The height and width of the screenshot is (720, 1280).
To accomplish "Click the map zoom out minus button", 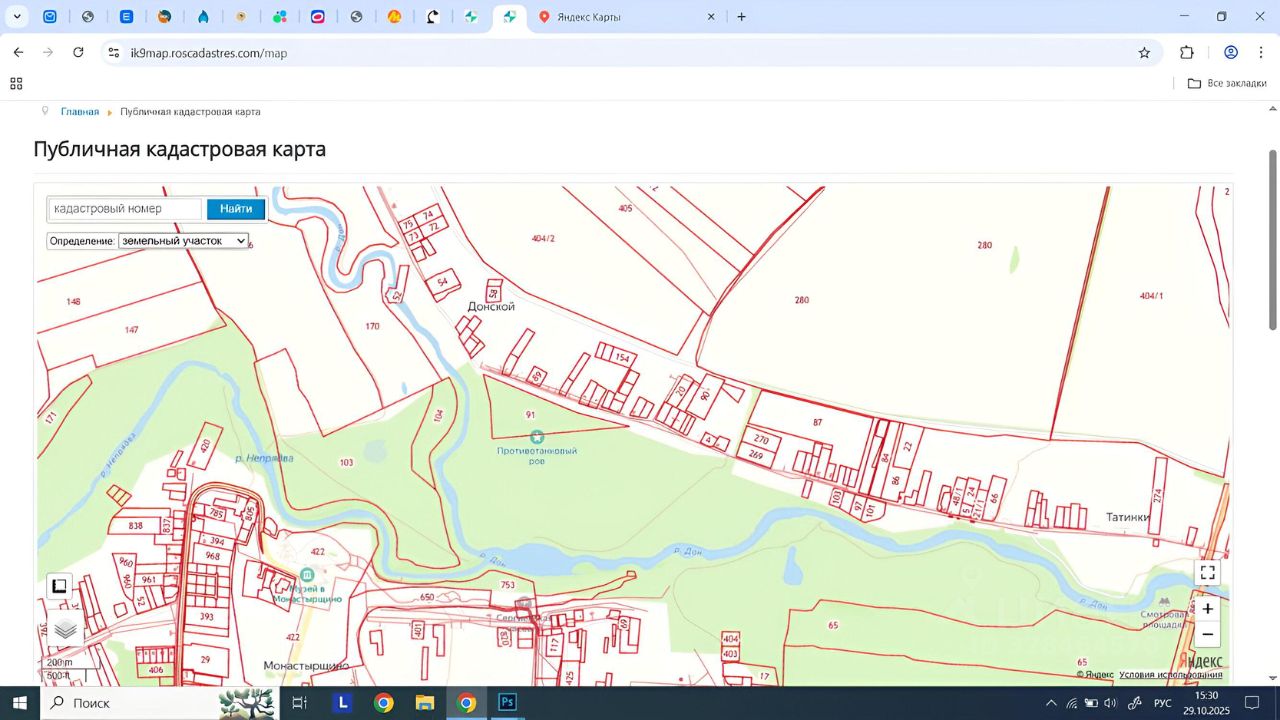I will coord(1207,635).
